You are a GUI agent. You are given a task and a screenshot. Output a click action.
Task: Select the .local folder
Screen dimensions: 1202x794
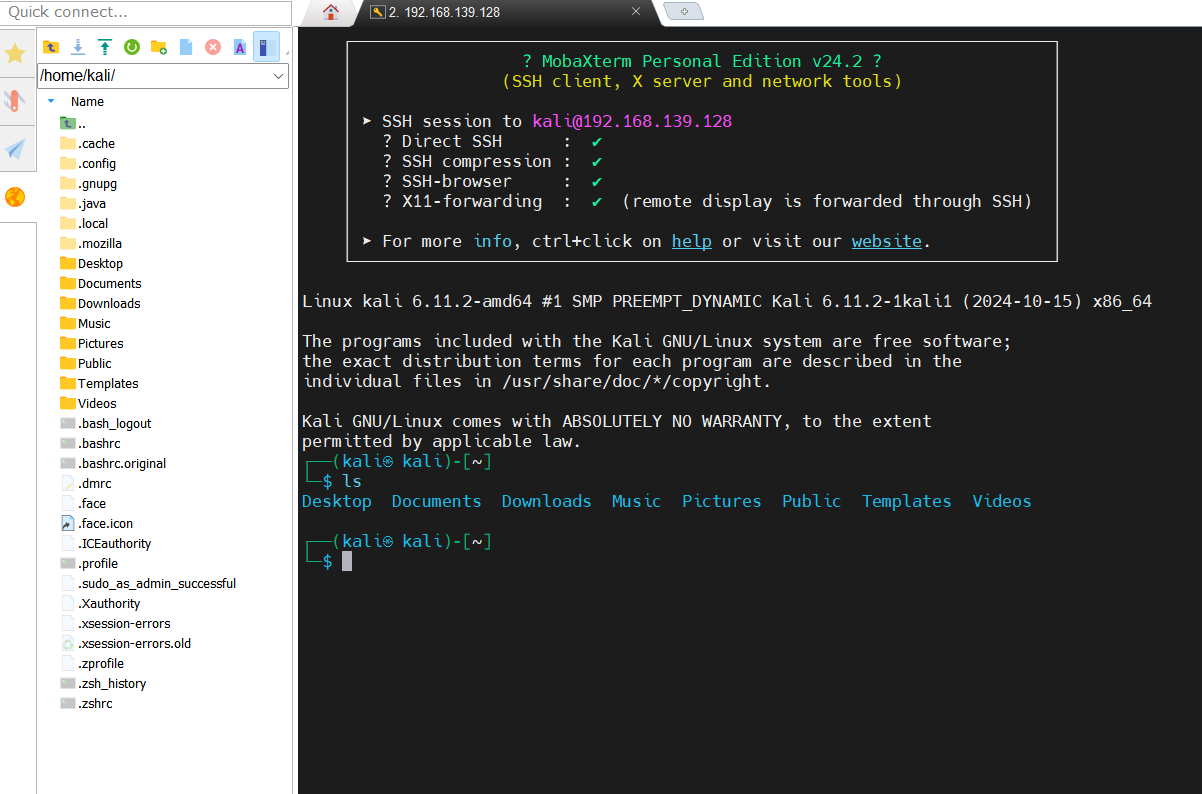click(x=84, y=224)
